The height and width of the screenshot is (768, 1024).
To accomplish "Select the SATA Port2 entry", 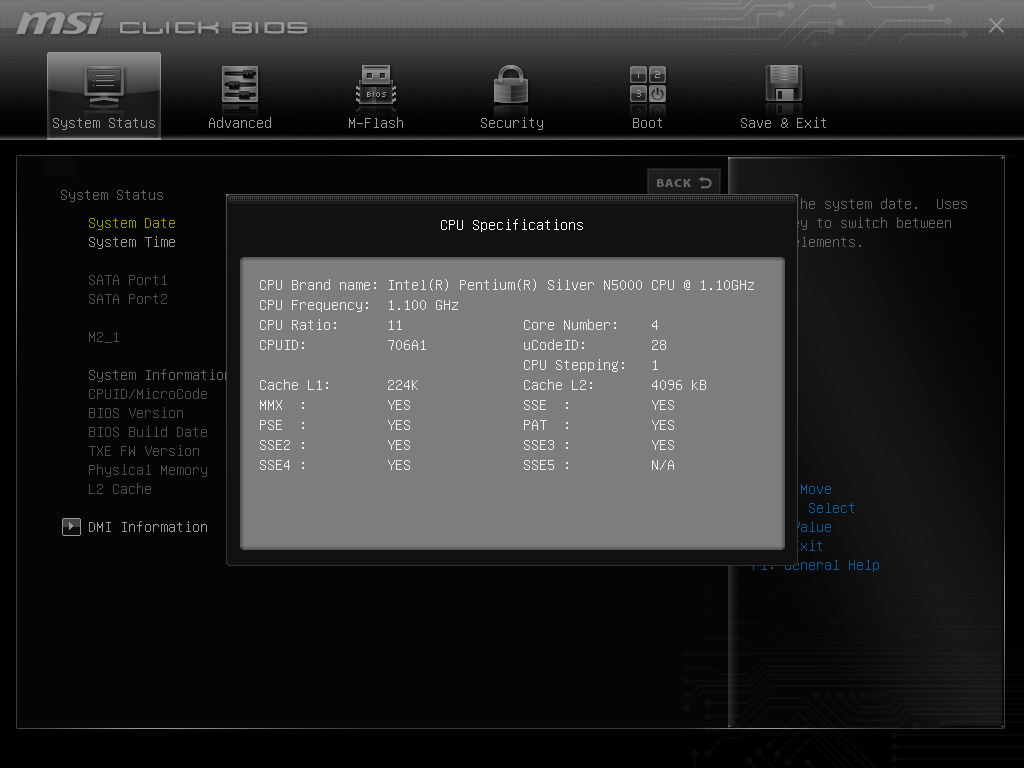I will (x=128, y=299).
